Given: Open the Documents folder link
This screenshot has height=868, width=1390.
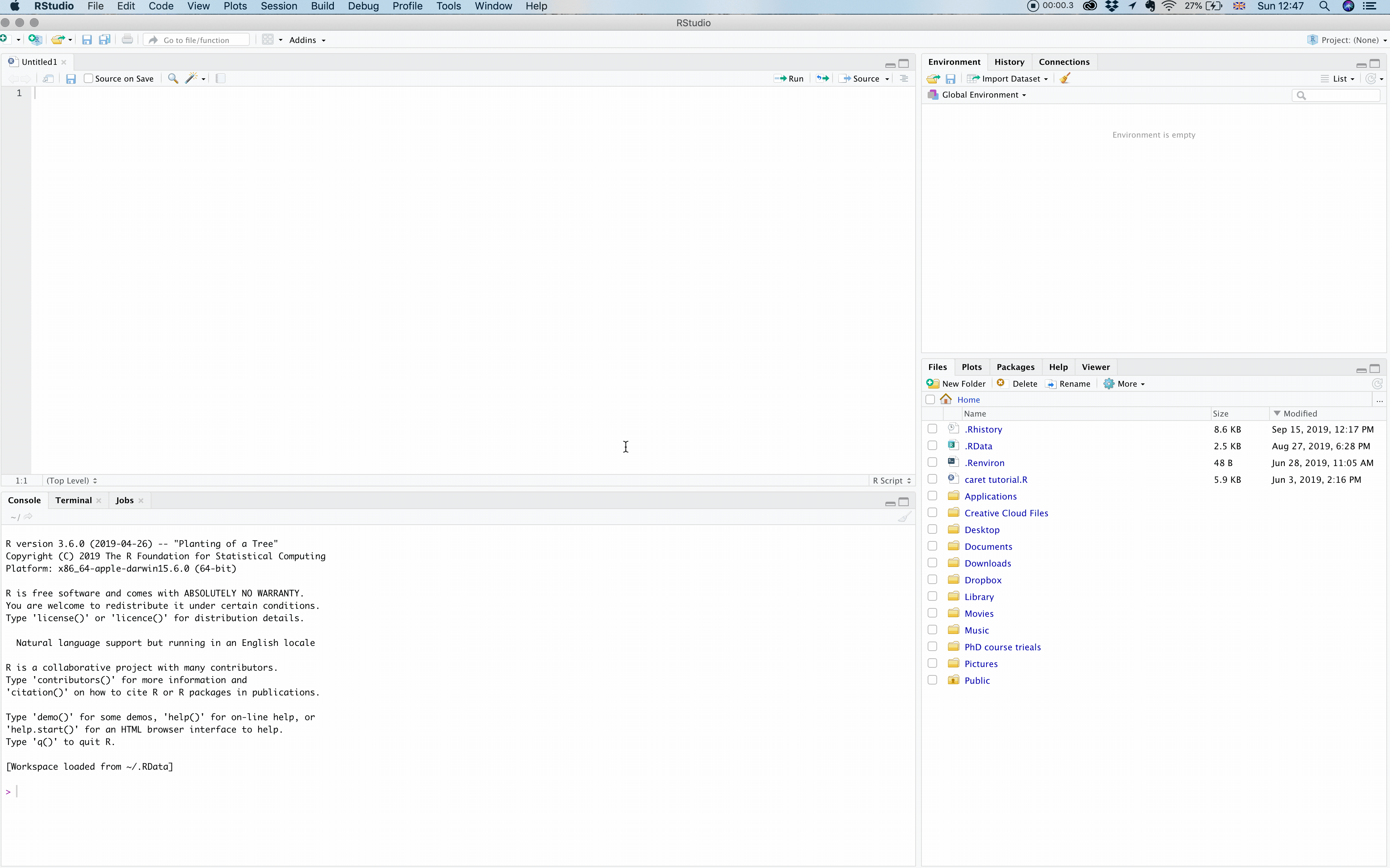Looking at the screenshot, I should pyautogui.click(x=988, y=547).
